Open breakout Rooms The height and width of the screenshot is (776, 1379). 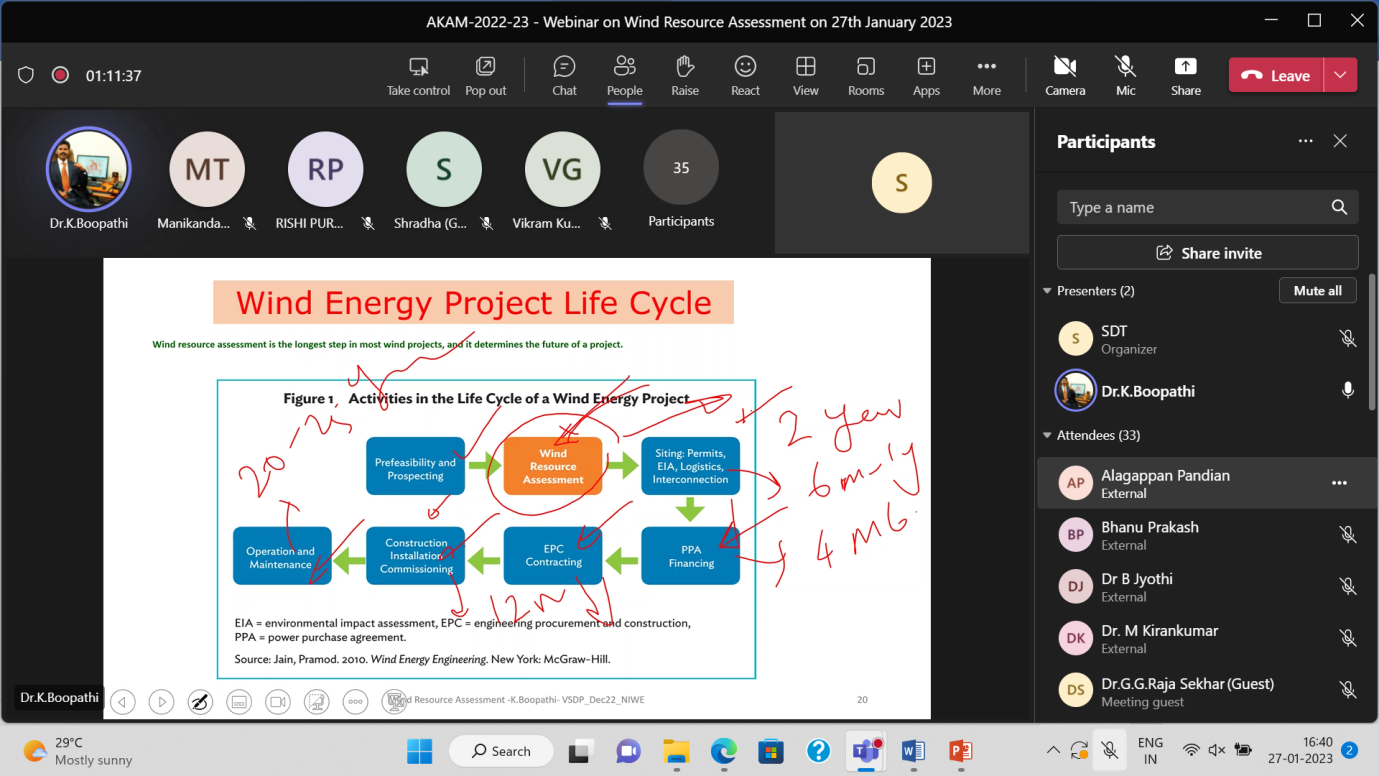pos(866,76)
